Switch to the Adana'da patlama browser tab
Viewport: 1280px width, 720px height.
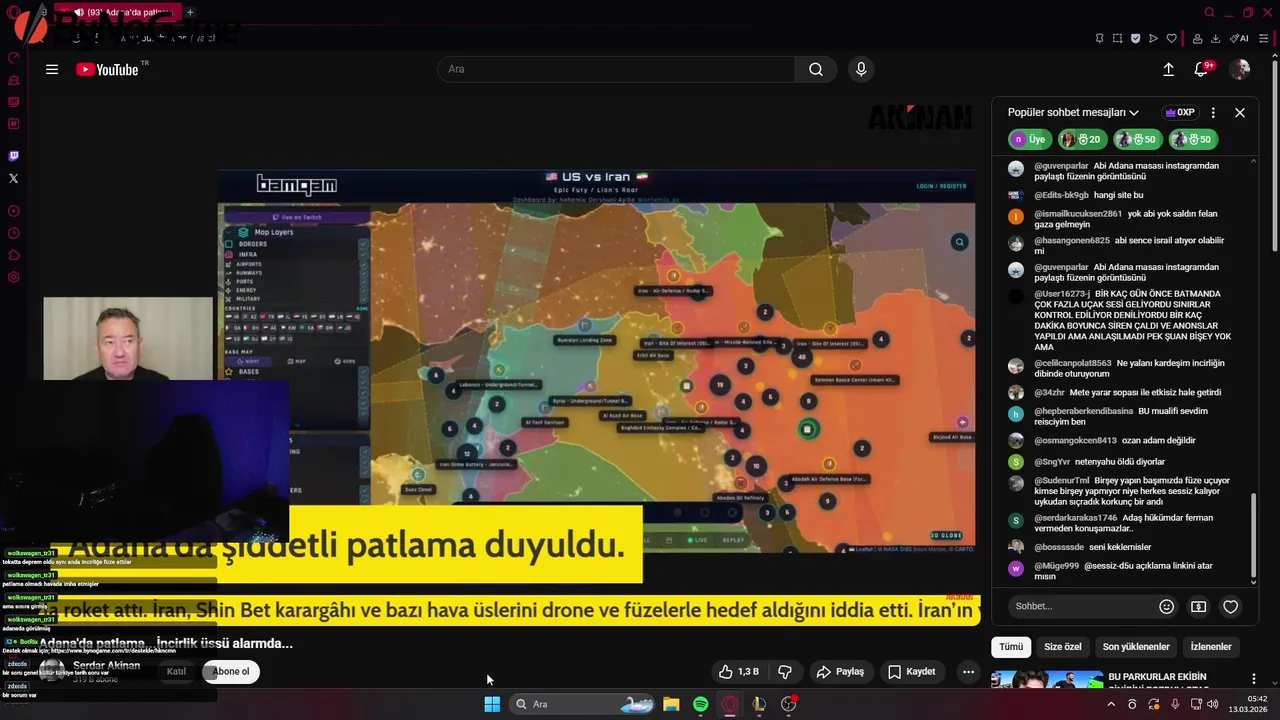120,12
